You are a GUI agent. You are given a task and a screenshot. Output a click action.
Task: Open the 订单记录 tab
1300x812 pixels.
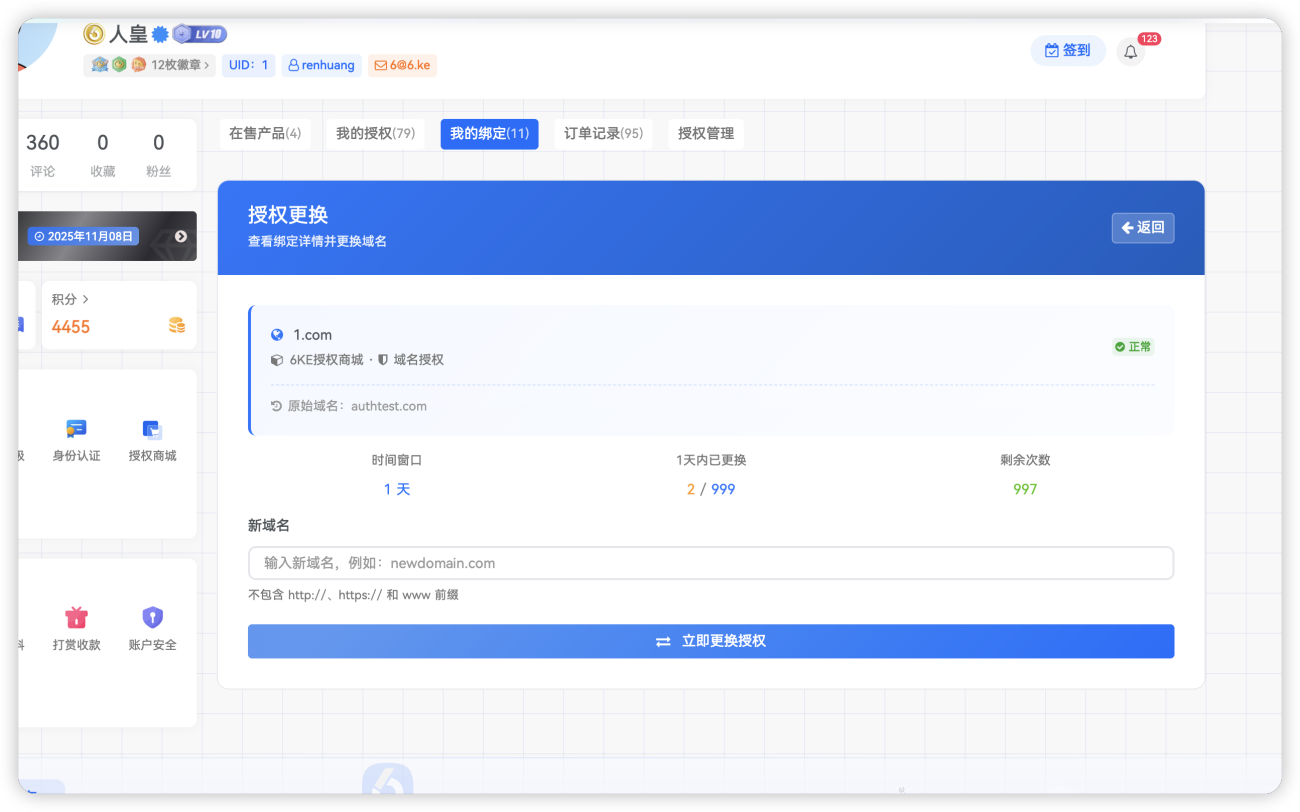603,134
